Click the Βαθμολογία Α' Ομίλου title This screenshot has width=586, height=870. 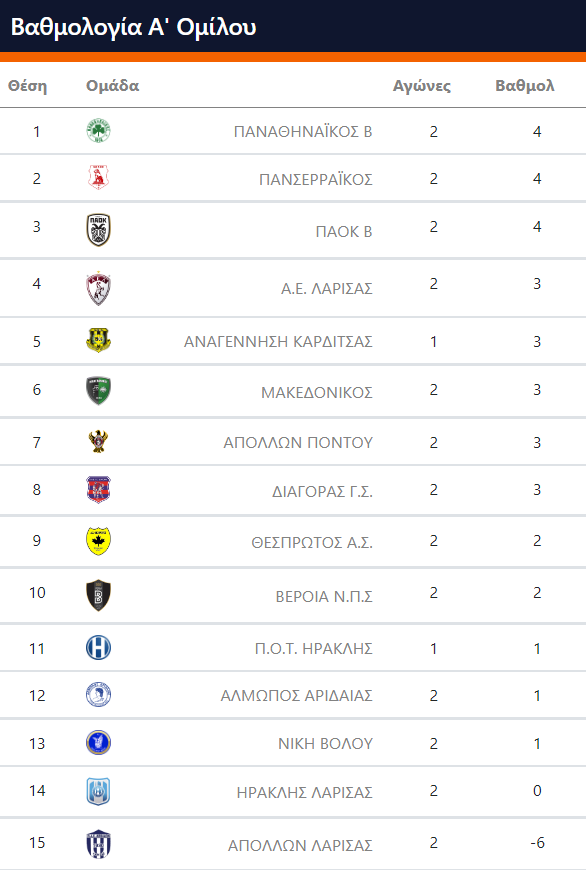pos(134,27)
